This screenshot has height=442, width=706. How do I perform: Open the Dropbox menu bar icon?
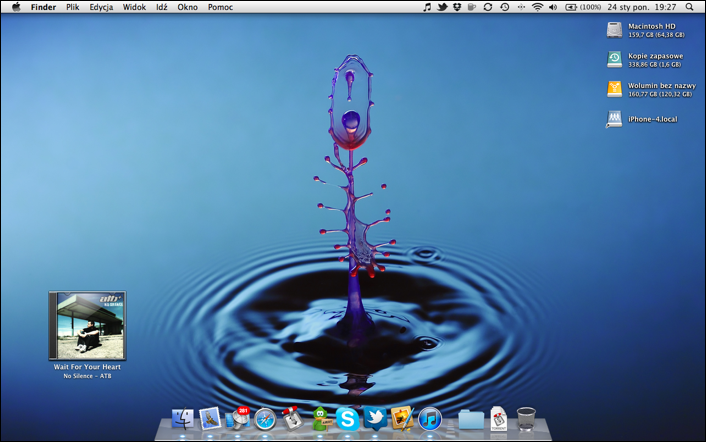tap(457, 7)
